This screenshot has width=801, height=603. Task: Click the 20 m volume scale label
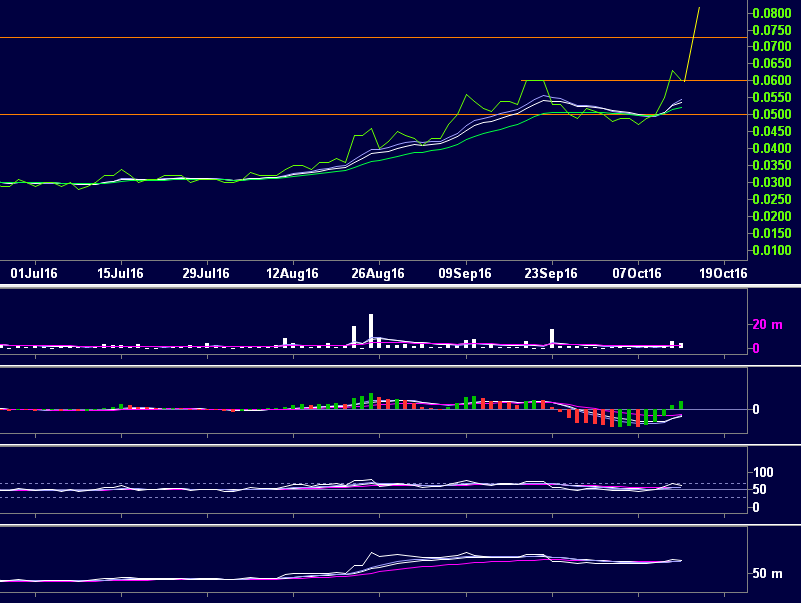[x=767, y=324]
